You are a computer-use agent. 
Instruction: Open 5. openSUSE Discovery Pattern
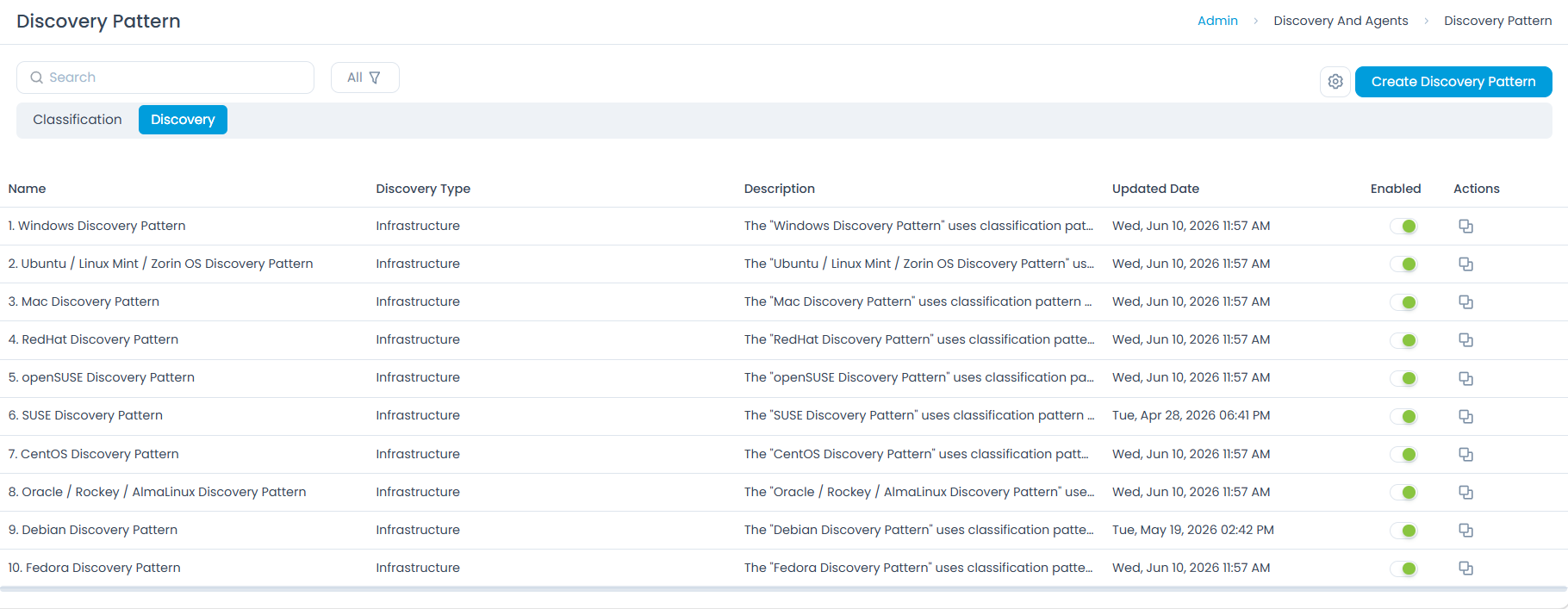tap(101, 377)
